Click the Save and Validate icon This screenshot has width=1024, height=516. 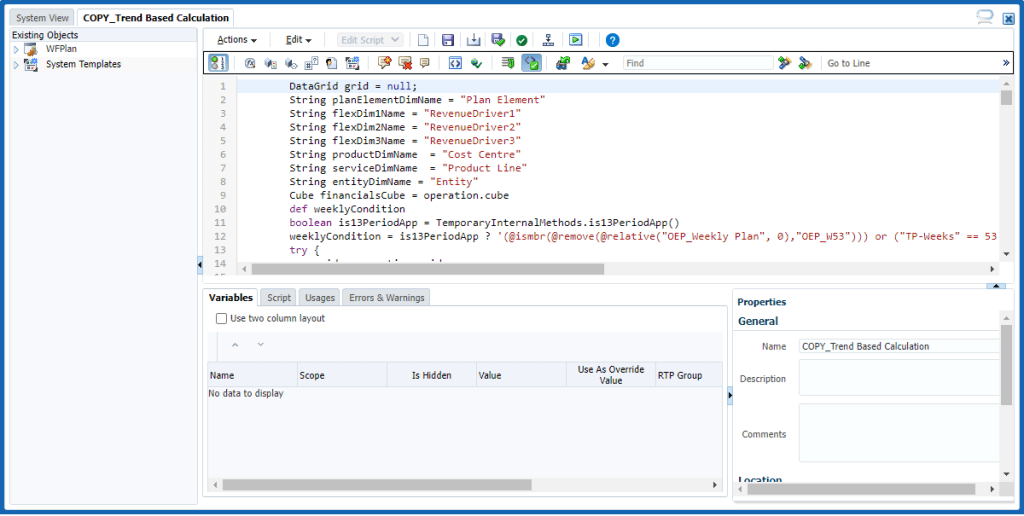tap(498, 40)
